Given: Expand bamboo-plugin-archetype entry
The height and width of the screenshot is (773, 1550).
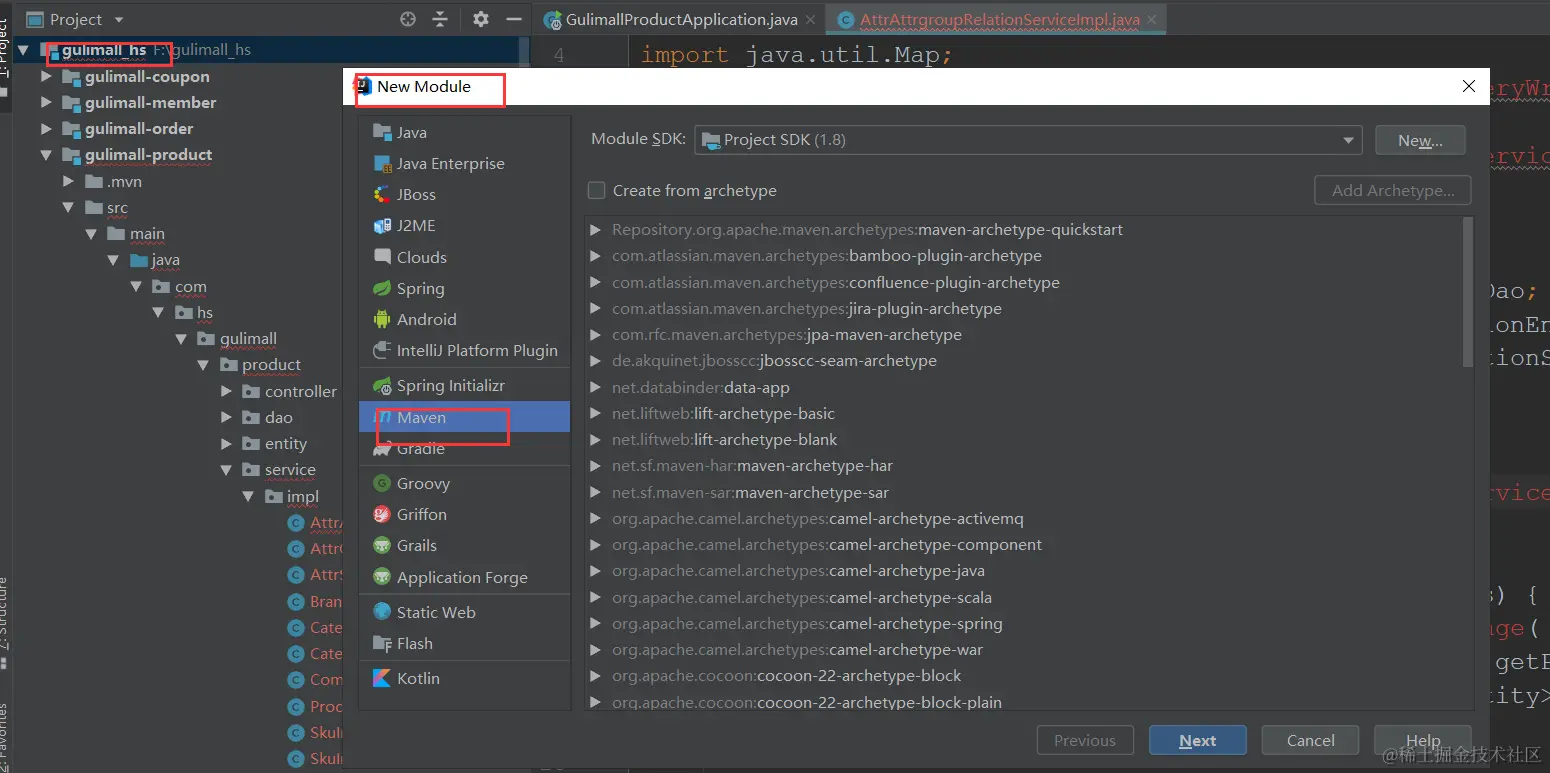Looking at the screenshot, I should pos(596,256).
